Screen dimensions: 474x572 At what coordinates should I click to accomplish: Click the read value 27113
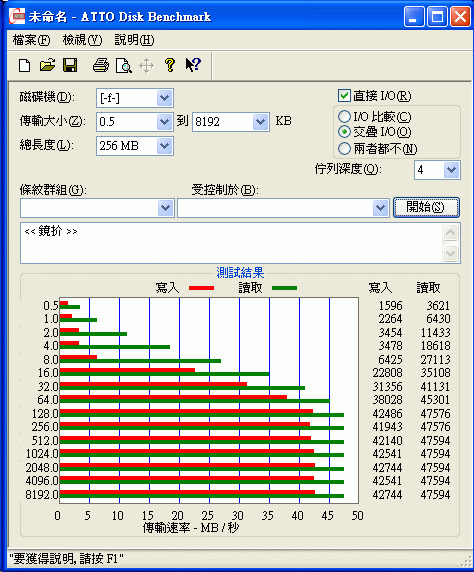pos(435,359)
